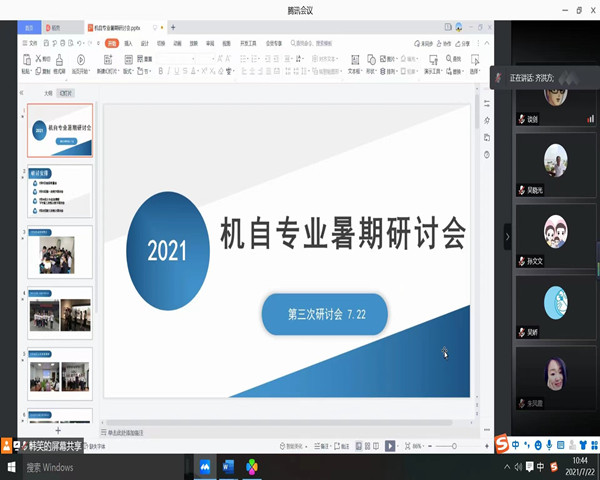Click the Tencent Meeting taskbar icon

click(205, 467)
